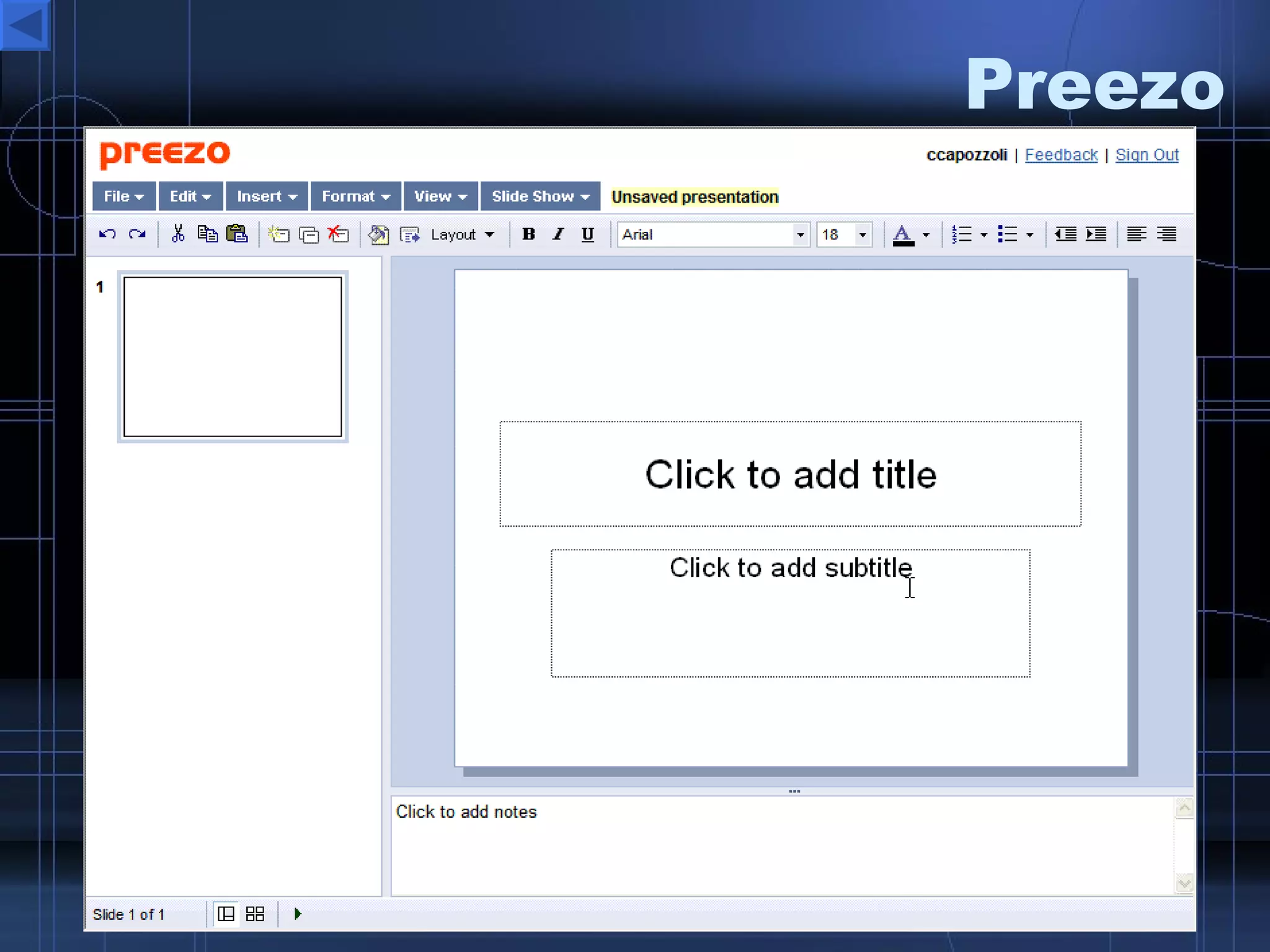Open the Slide Show menu

click(x=540, y=196)
